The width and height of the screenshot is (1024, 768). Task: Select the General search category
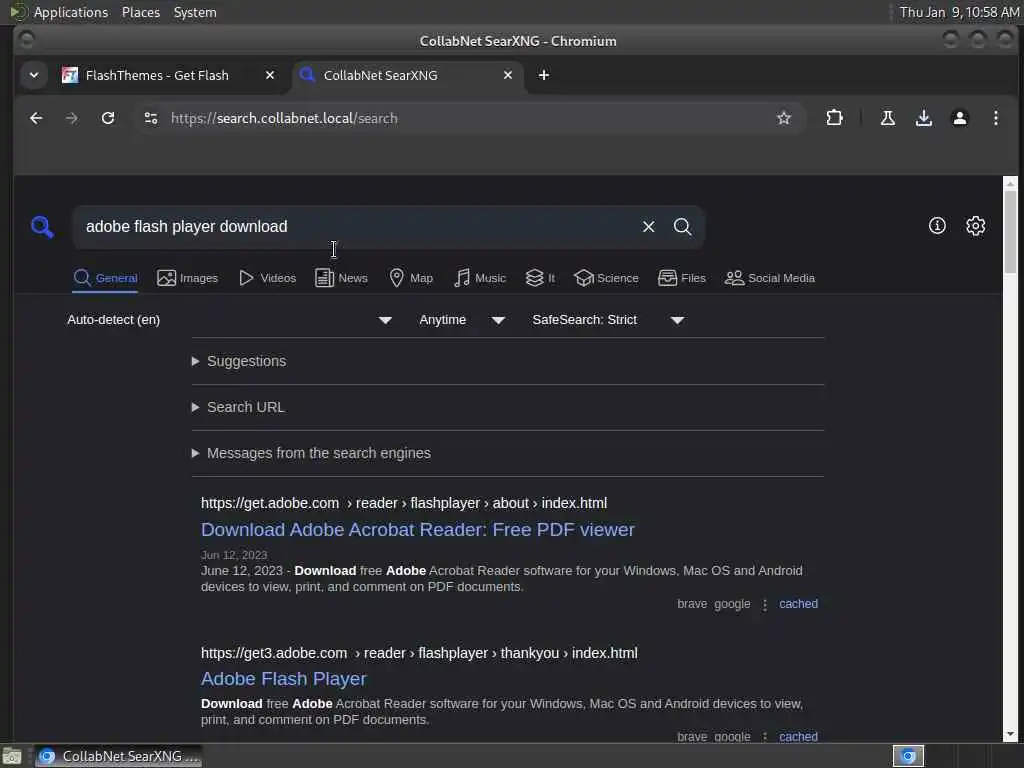pyautogui.click(x=105, y=278)
